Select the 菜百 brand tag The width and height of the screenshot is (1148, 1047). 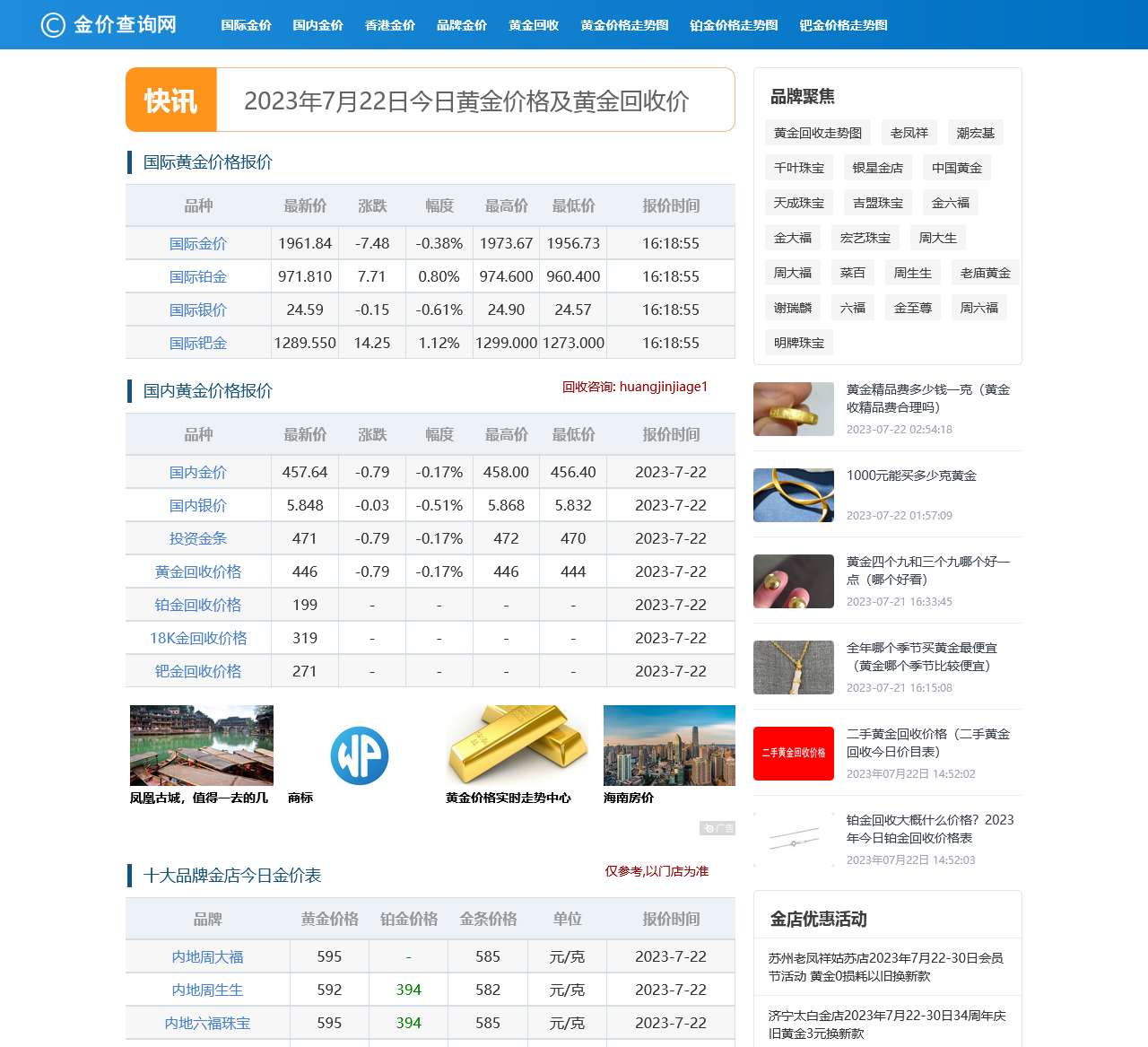(853, 273)
